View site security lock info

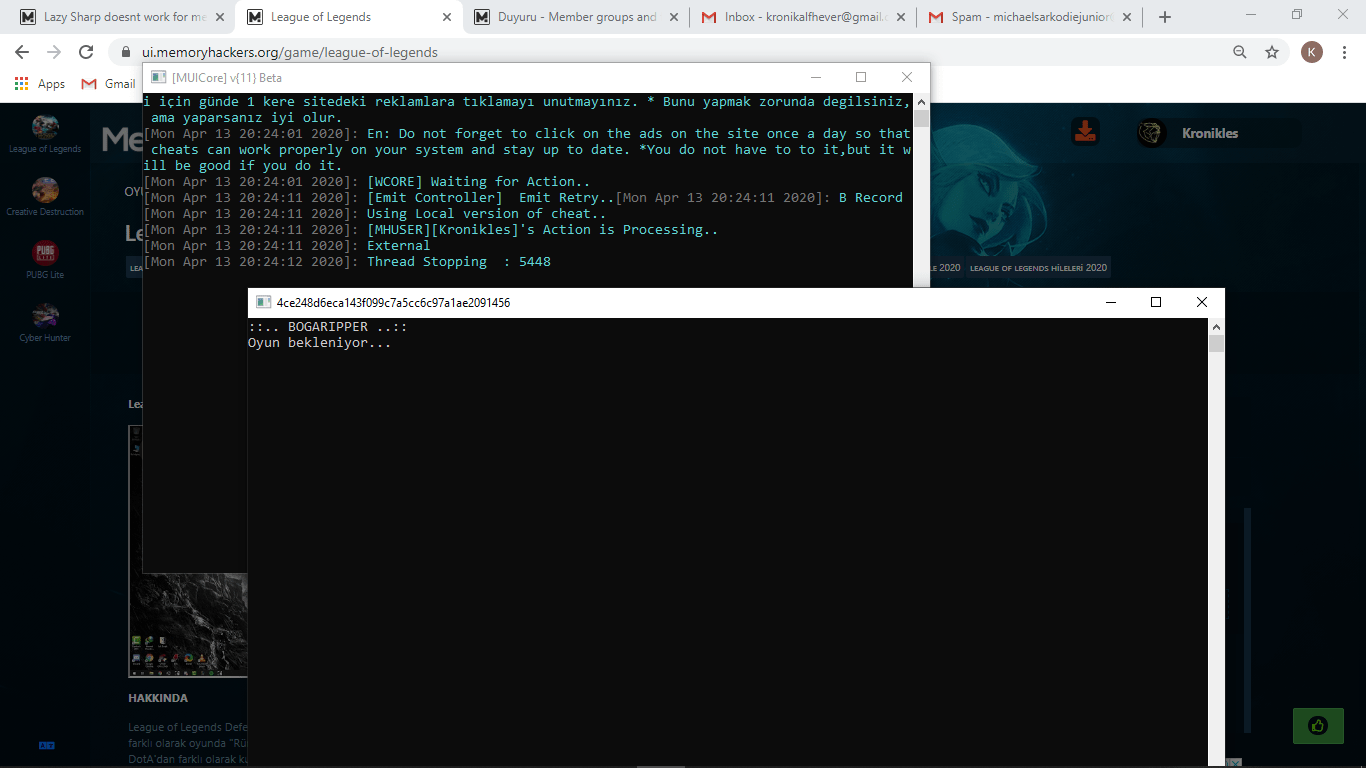click(x=126, y=52)
